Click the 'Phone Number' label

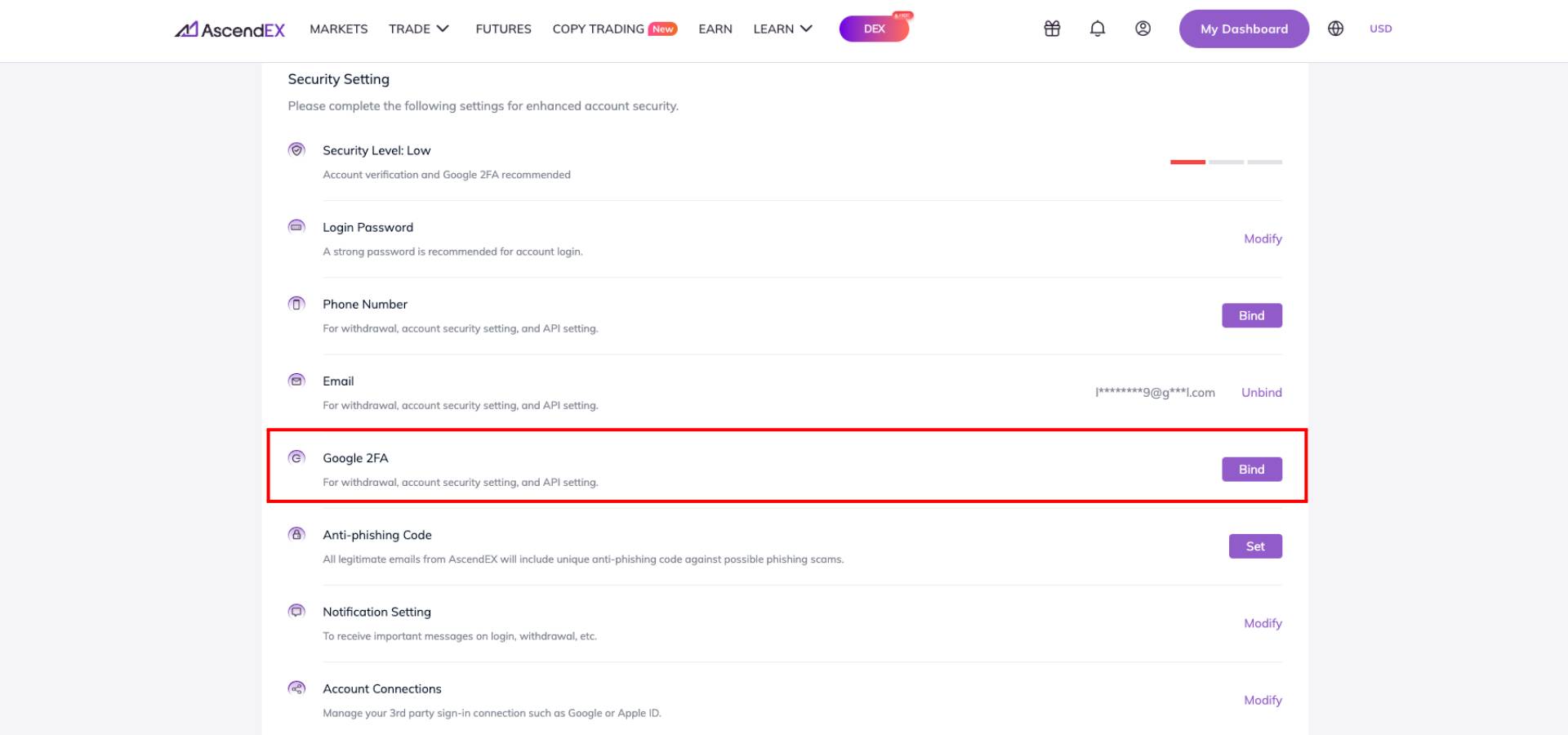[x=365, y=304]
